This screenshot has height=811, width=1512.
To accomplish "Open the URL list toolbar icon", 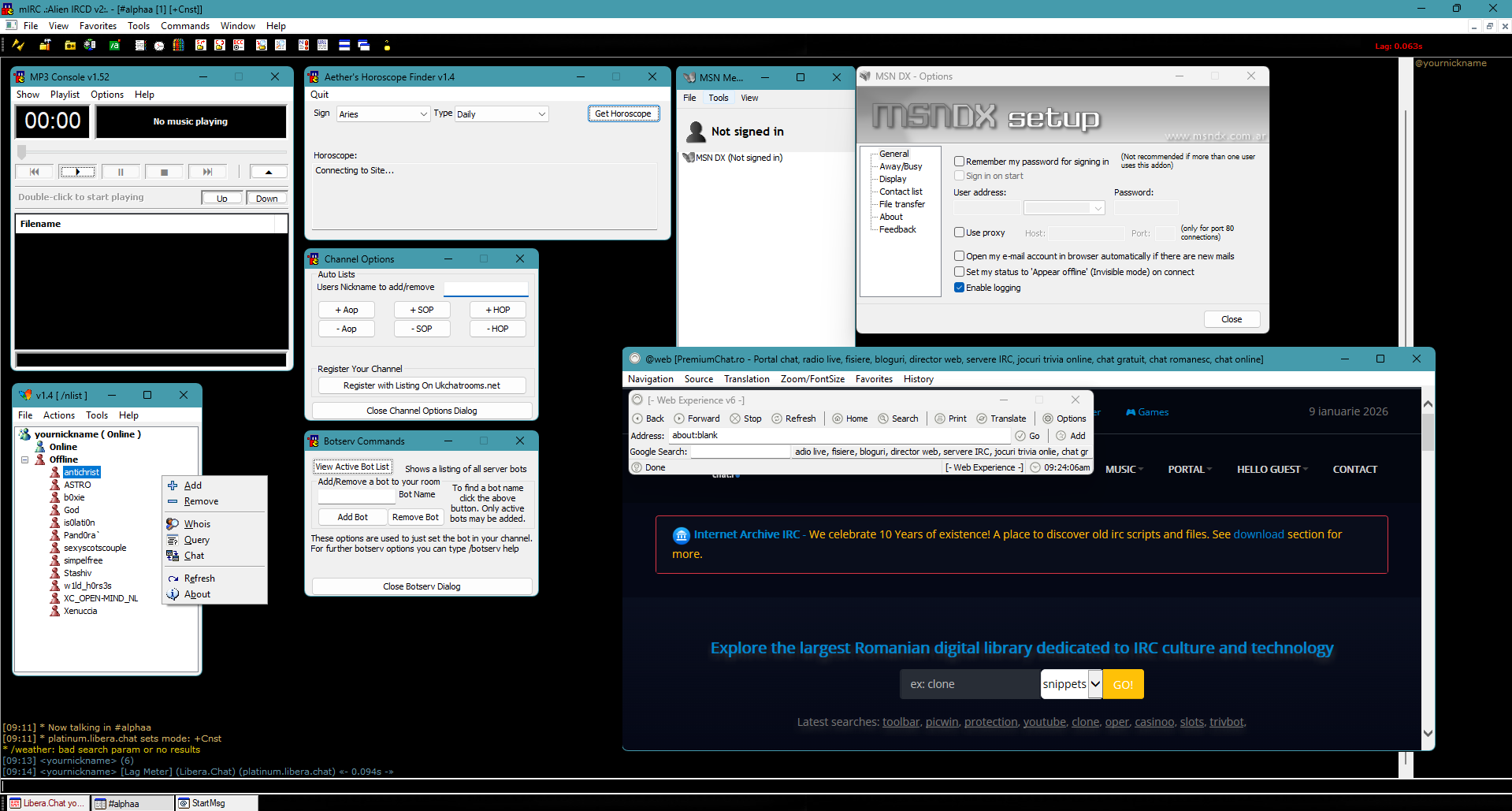I will point(322,45).
